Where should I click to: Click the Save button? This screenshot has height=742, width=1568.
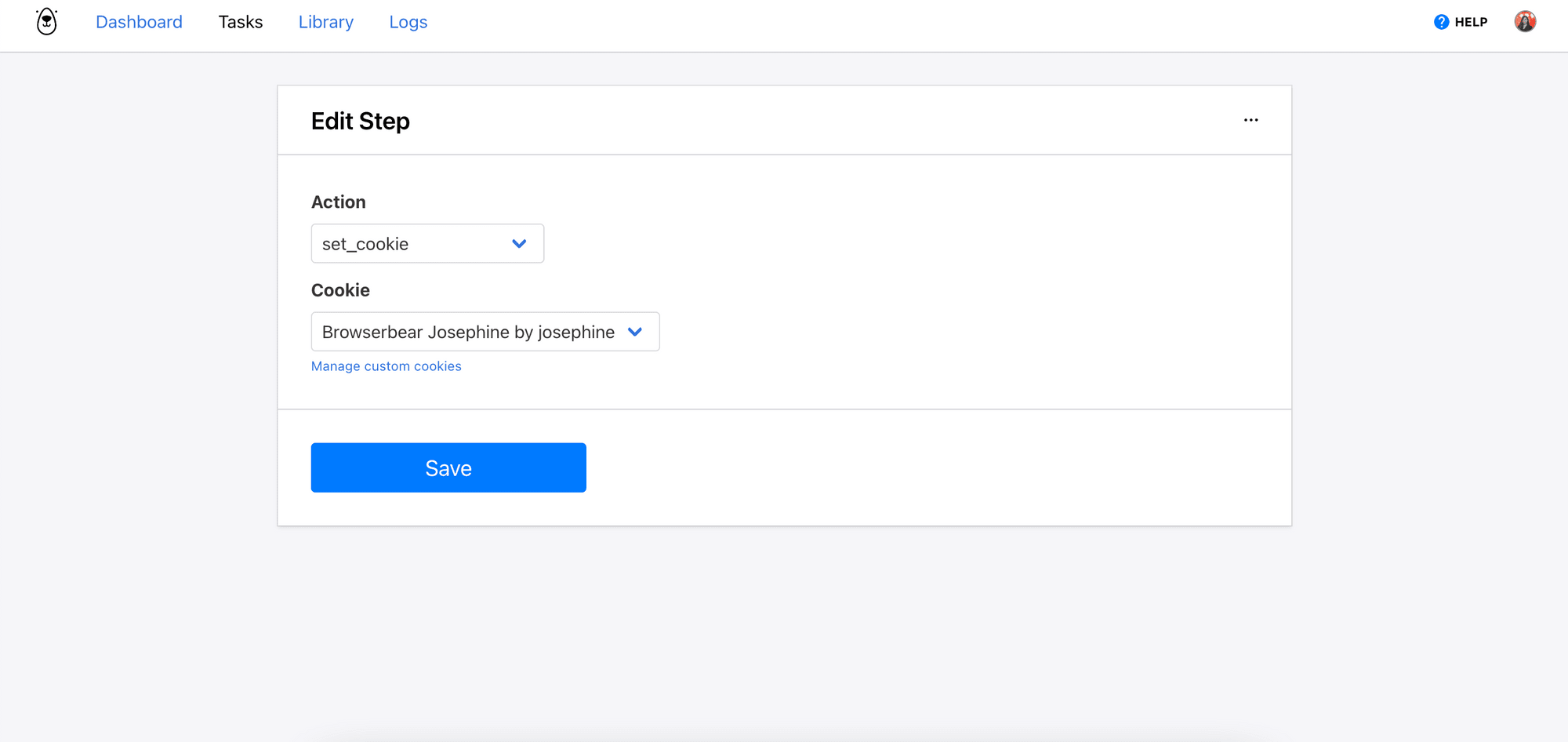click(448, 467)
